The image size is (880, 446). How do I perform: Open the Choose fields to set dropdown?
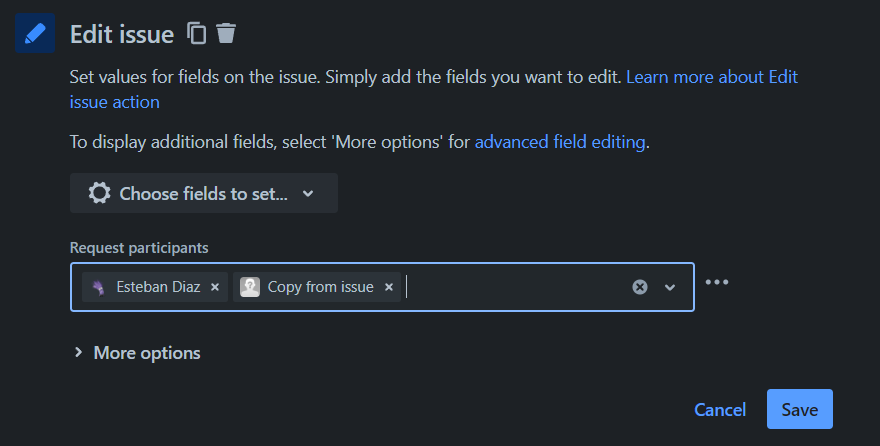pyautogui.click(x=204, y=193)
